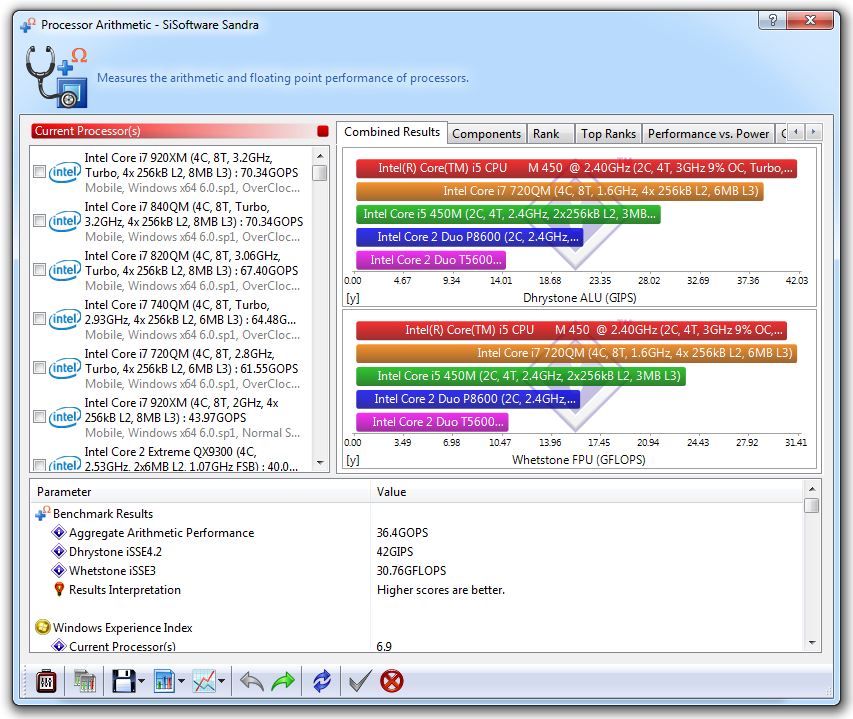The height and width of the screenshot is (719, 853).
Task: Click results table scroll down arrow
Action: (812, 643)
